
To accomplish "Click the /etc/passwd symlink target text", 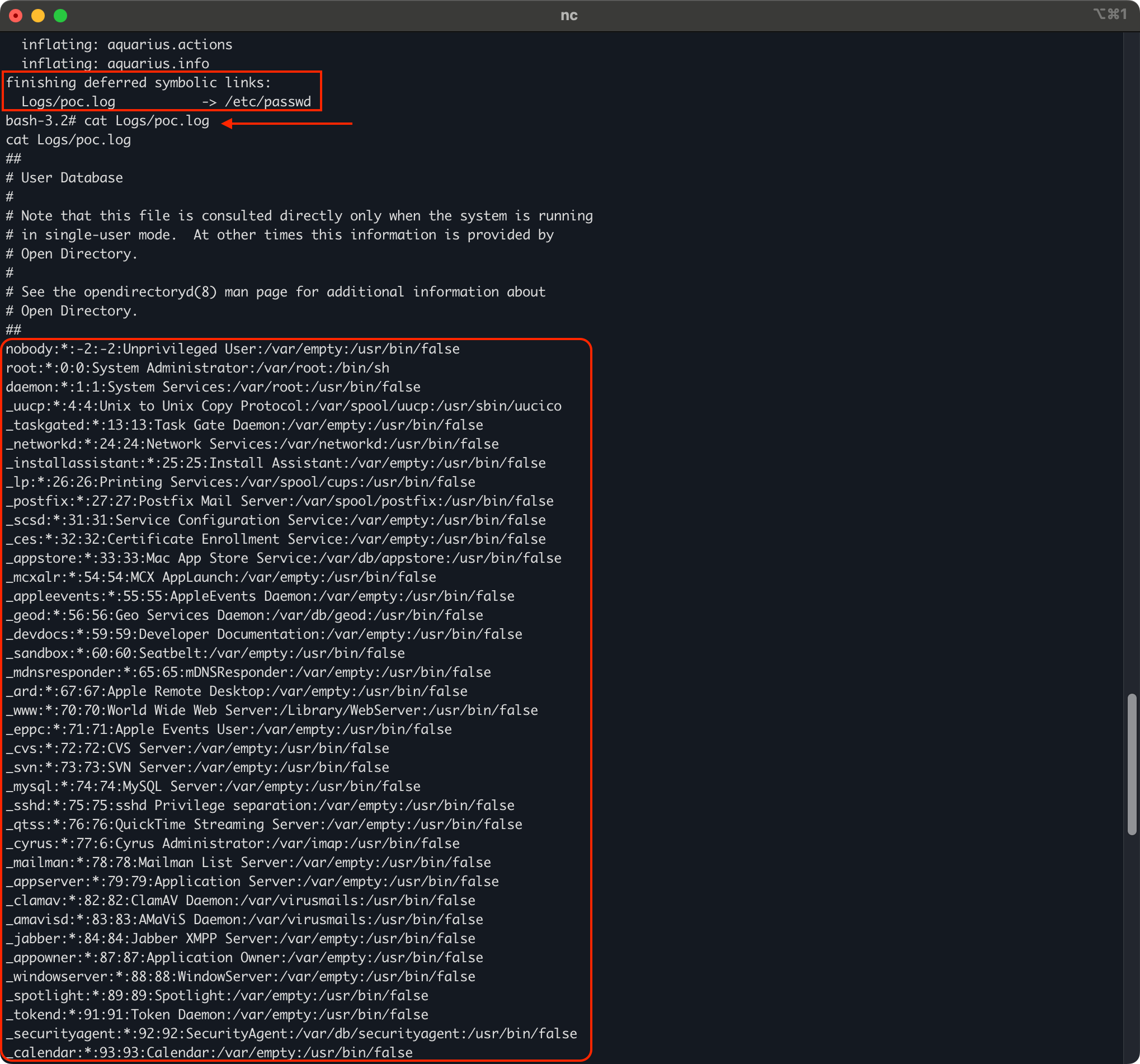I will point(268,102).
